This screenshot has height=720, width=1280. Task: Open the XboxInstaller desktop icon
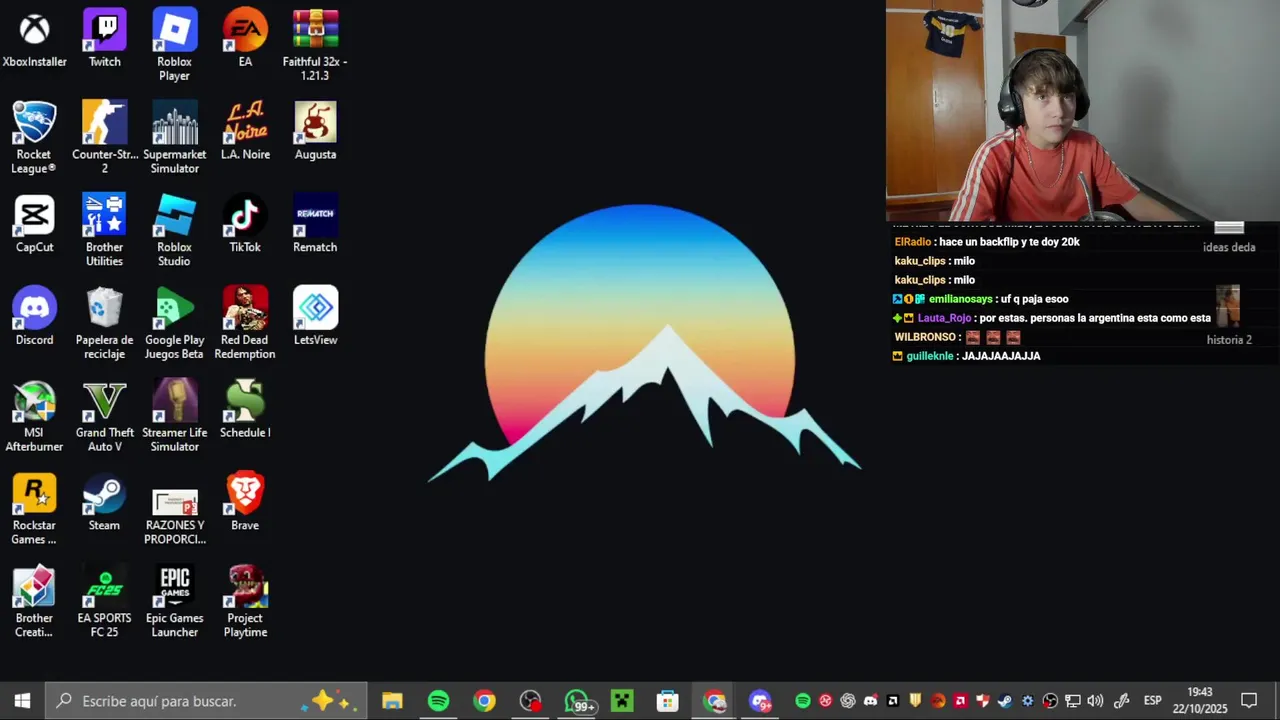click(x=34, y=38)
